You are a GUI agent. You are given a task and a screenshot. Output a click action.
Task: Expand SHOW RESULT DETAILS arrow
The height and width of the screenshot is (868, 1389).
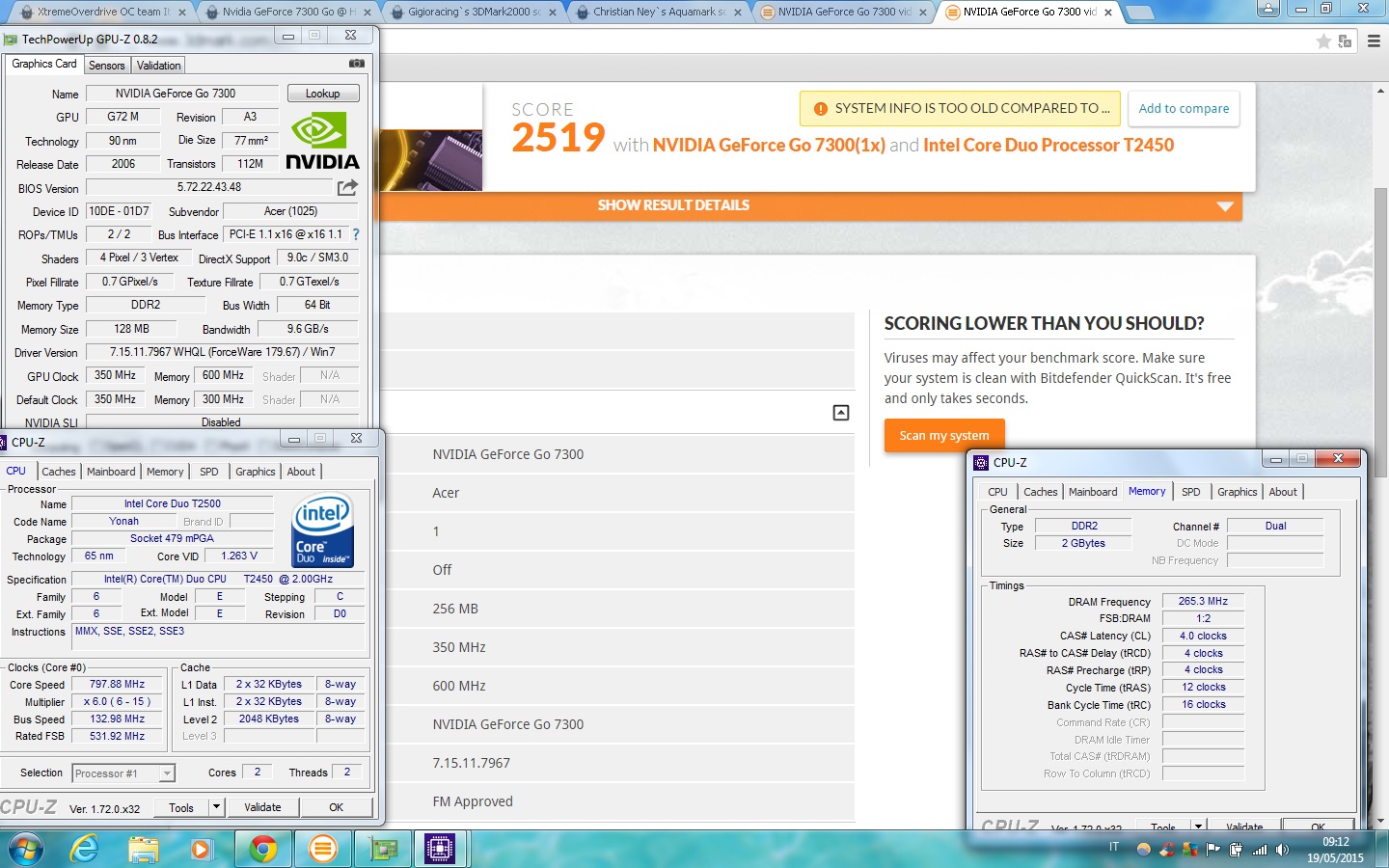pyautogui.click(x=1226, y=206)
